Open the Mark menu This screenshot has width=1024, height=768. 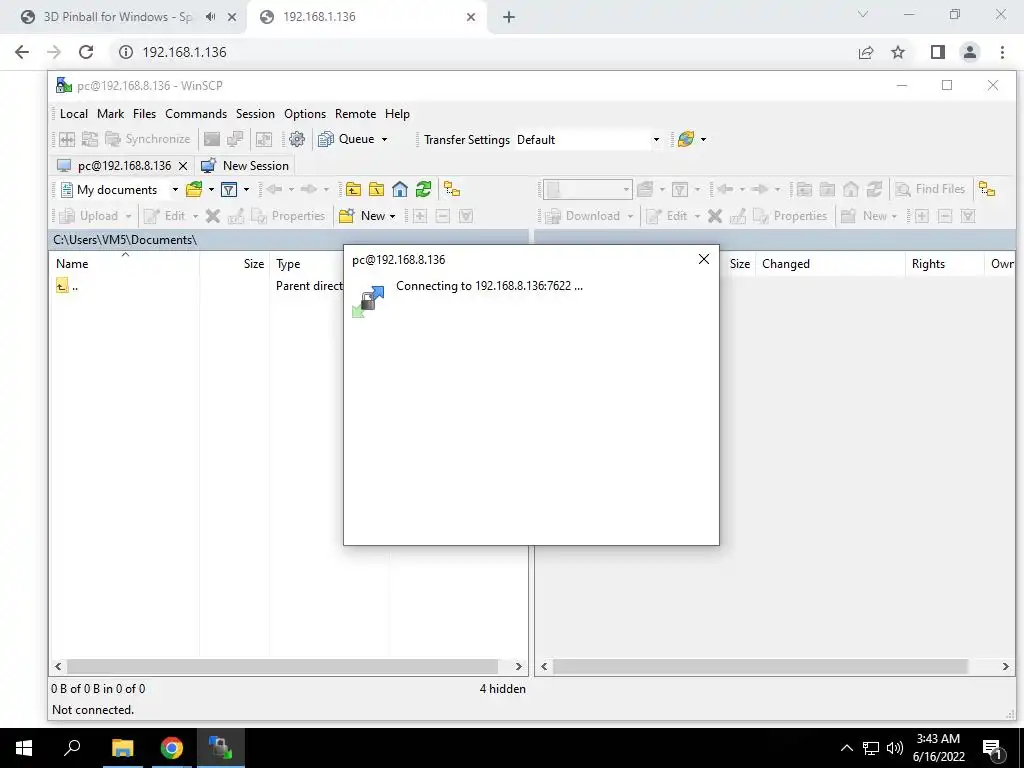pos(110,114)
